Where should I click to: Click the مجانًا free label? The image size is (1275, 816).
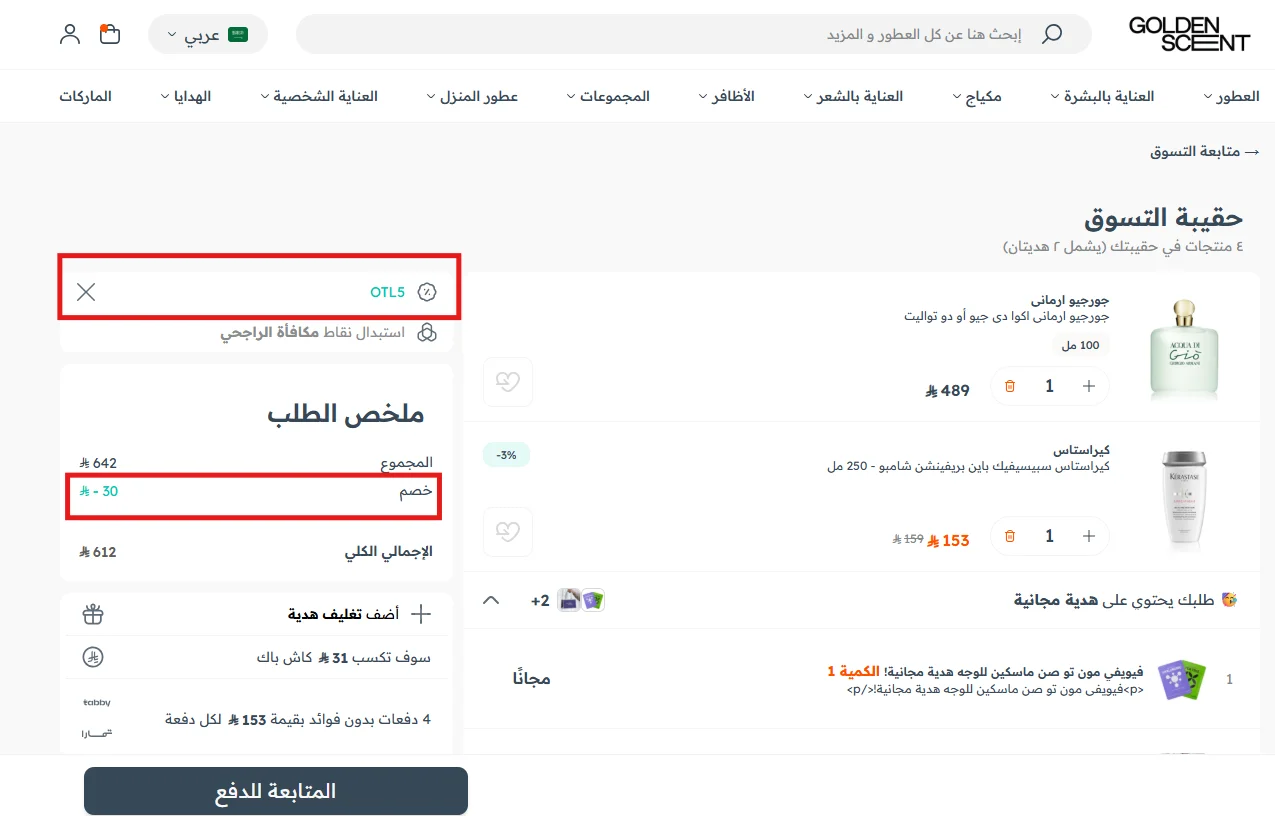click(x=532, y=679)
